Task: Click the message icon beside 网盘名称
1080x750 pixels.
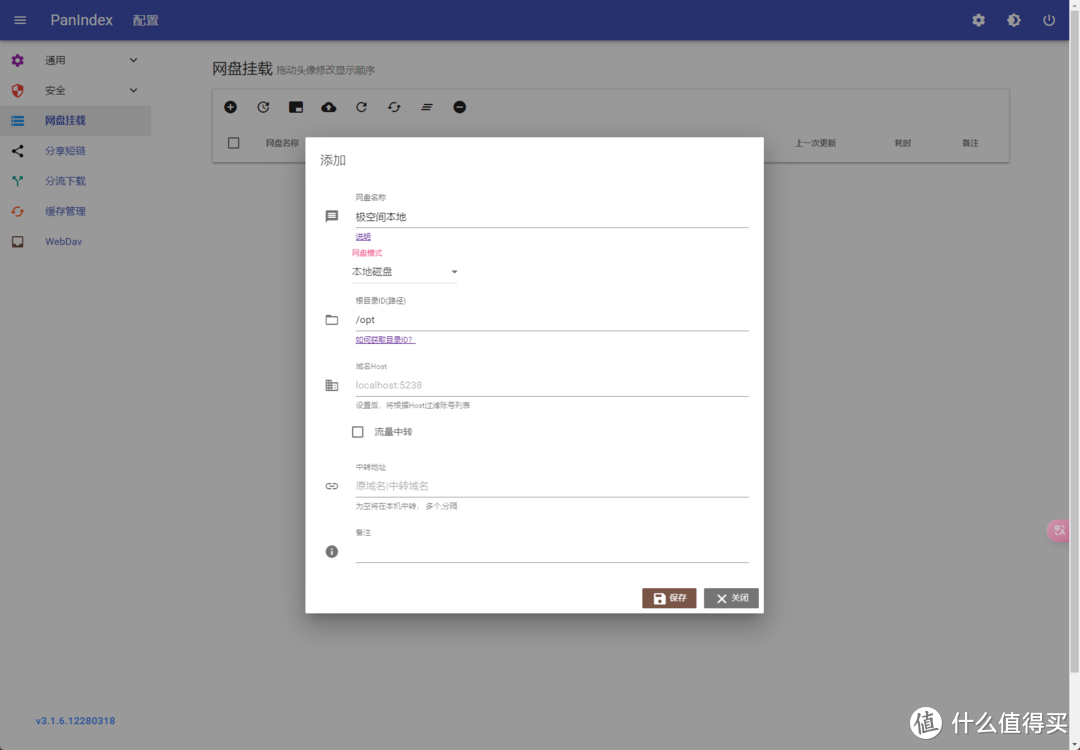Action: (331, 216)
